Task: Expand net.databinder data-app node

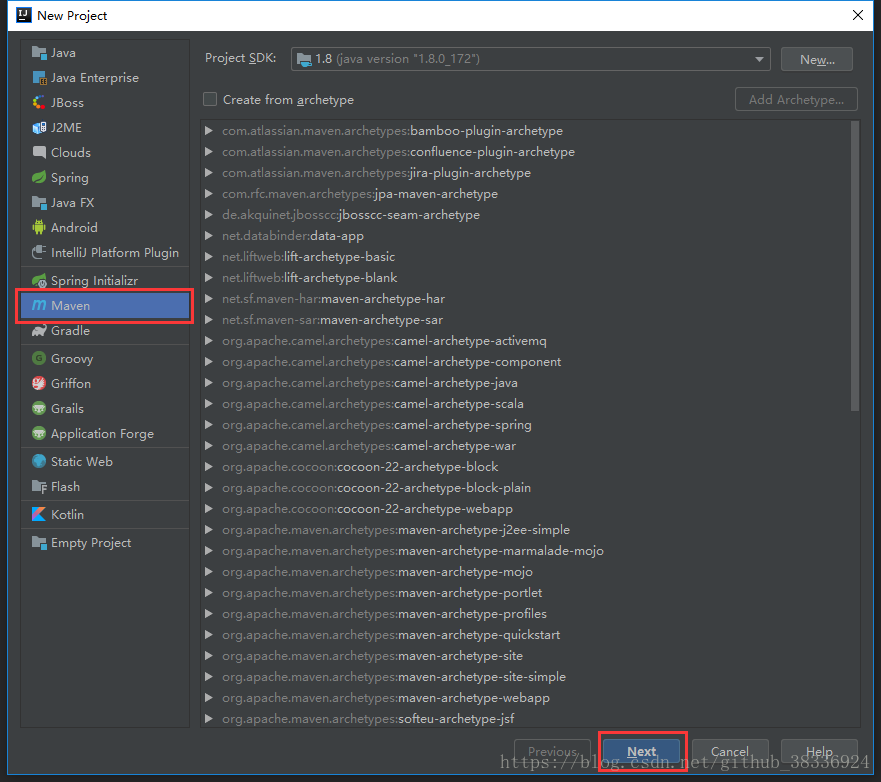Action: coord(208,235)
